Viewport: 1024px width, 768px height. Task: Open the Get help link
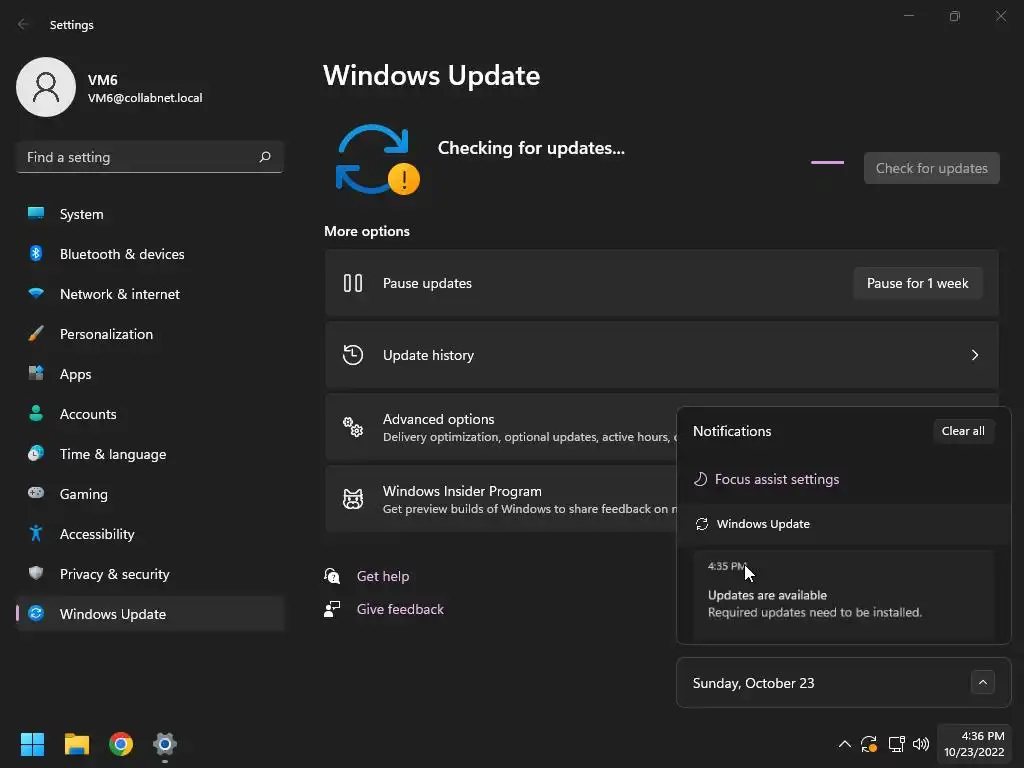point(383,576)
